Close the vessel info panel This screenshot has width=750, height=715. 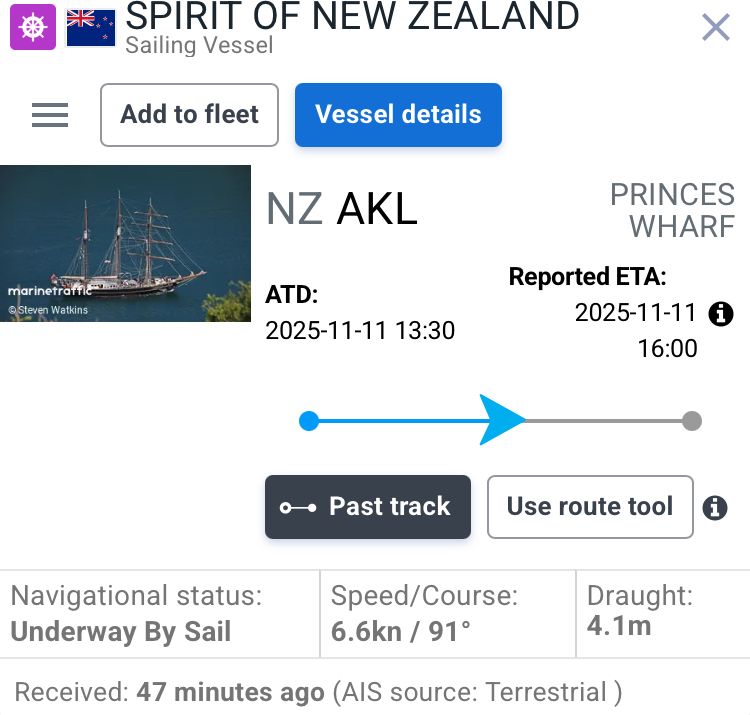tap(716, 28)
